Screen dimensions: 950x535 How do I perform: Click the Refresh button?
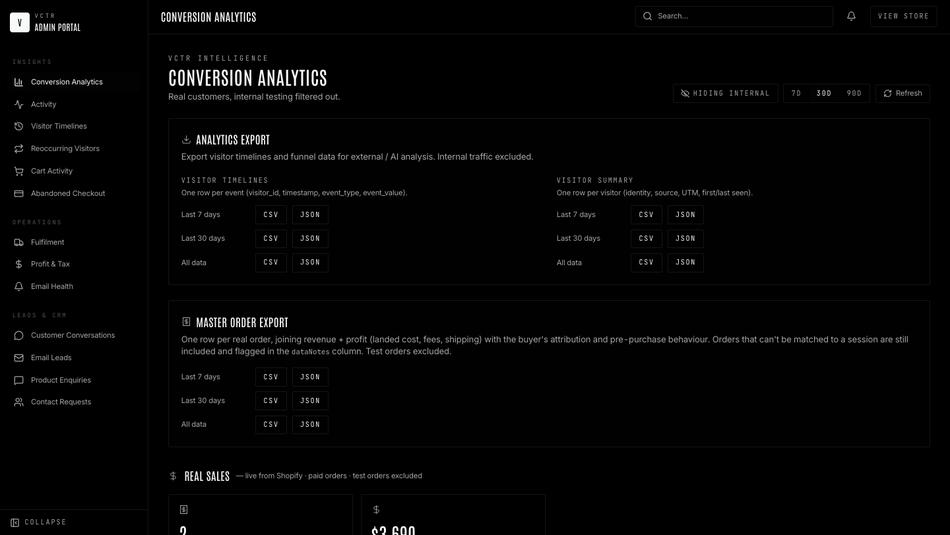pos(903,93)
